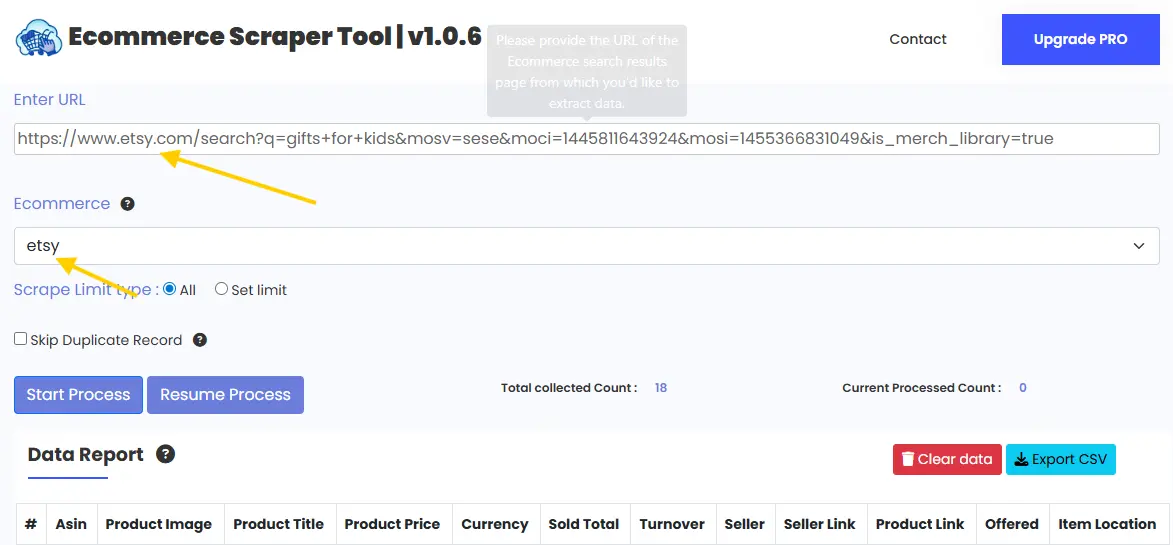1173x545 pixels.
Task: Enable the Skip Duplicate Record checkbox
Action: click(21, 339)
